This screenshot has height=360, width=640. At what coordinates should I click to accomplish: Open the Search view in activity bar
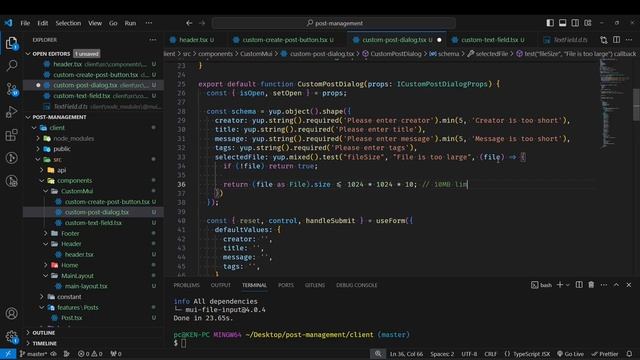[x=11, y=65]
